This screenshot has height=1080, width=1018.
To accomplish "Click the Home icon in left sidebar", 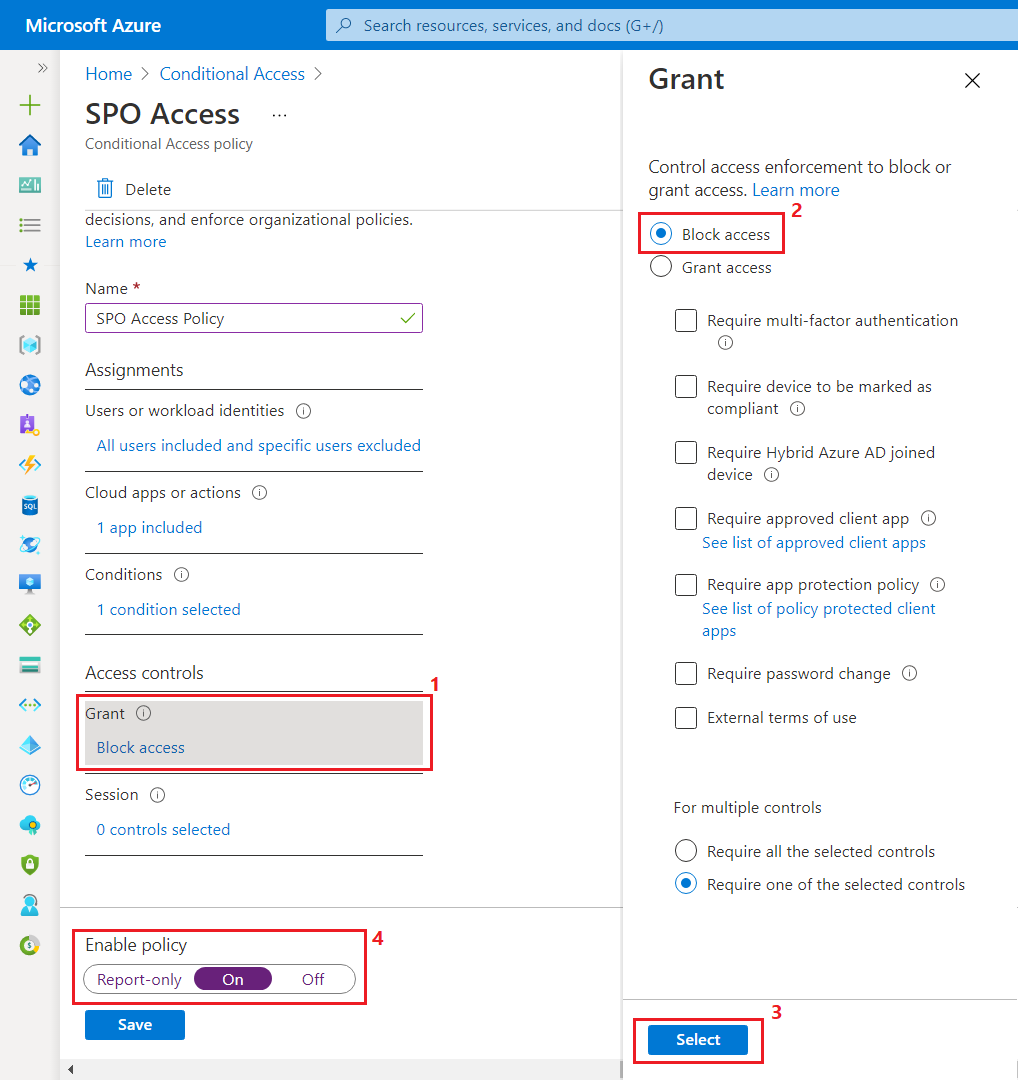I will tap(30, 145).
